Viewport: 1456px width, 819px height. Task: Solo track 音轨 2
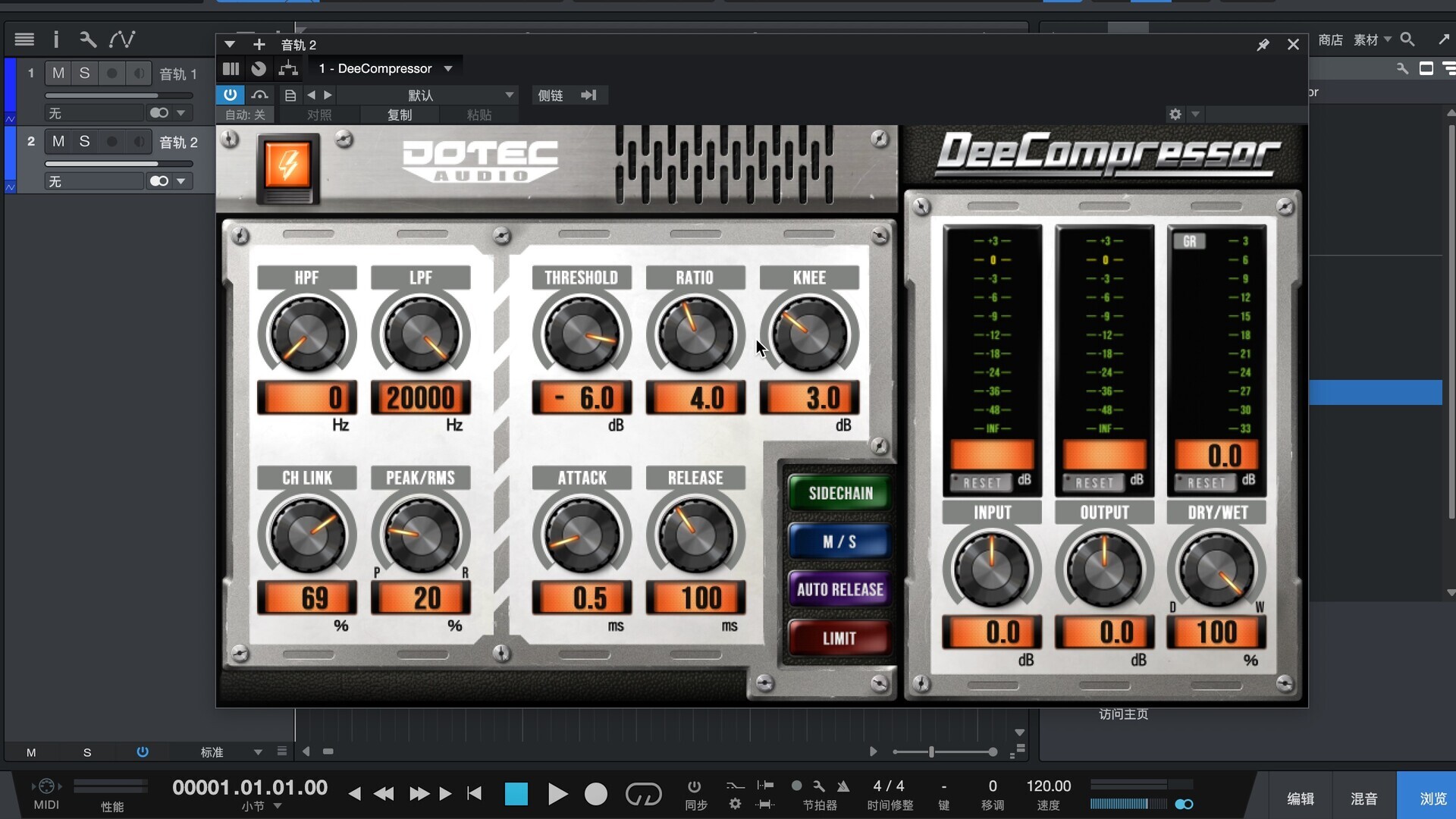84,142
